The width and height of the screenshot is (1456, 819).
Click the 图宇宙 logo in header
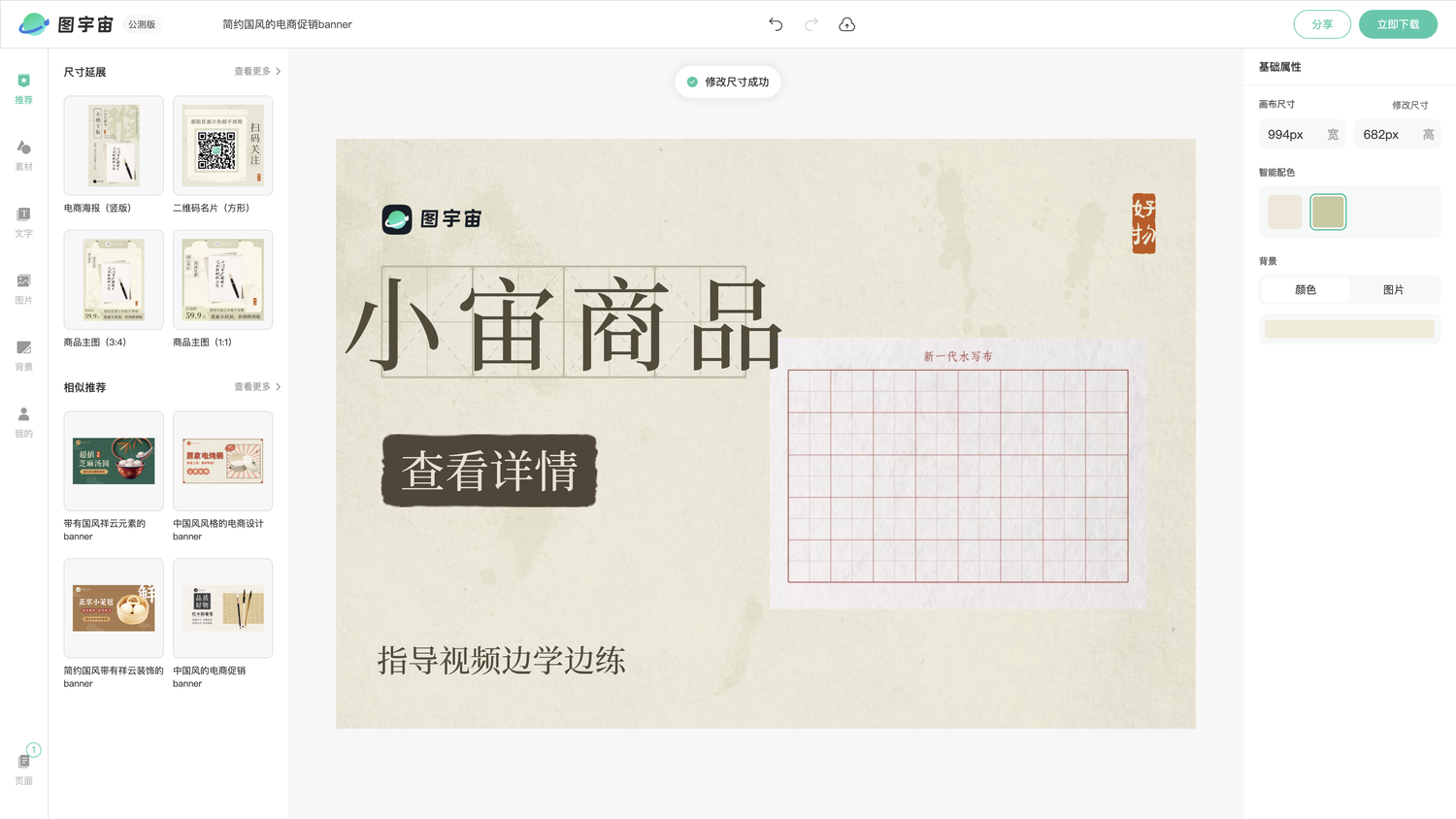[x=66, y=24]
